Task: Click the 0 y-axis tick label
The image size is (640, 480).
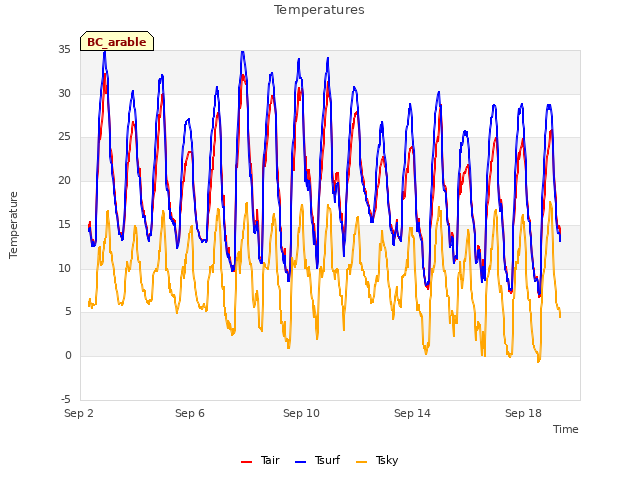Action: click(68, 356)
